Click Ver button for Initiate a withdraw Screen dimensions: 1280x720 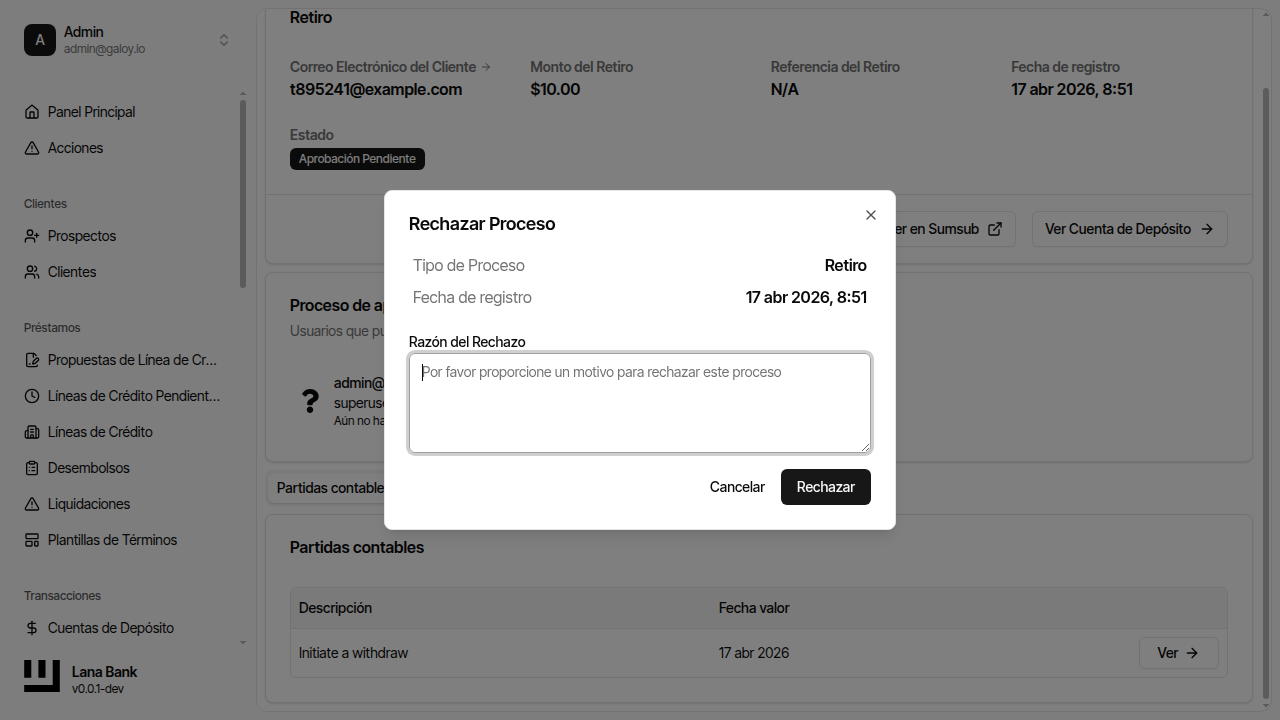point(1178,653)
